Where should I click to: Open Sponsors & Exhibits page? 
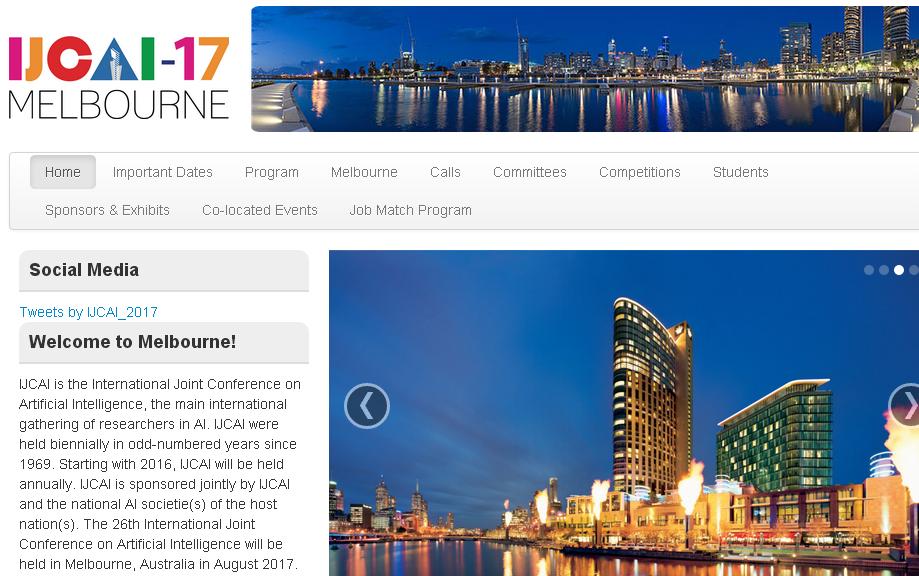pyautogui.click(x=107, y=210)
